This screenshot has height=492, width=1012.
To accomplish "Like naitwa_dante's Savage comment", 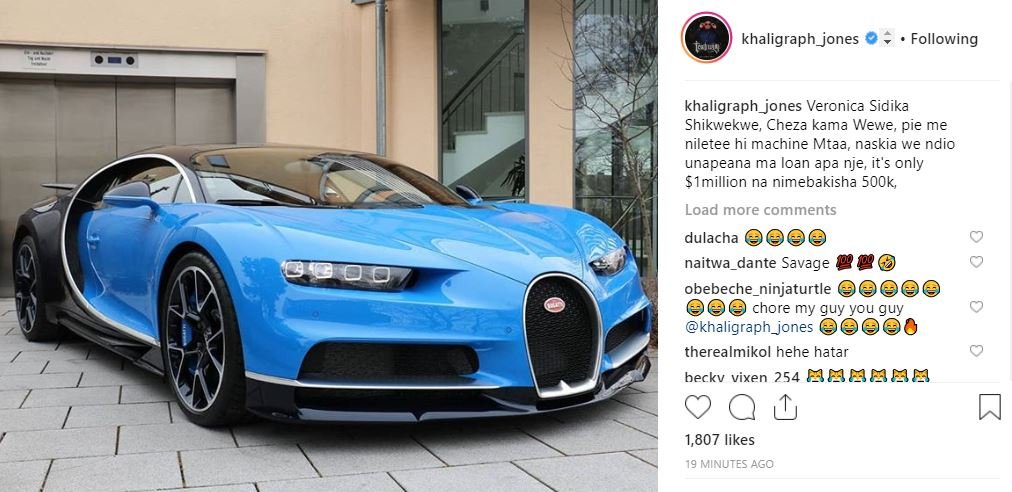I will coord(977,262).
